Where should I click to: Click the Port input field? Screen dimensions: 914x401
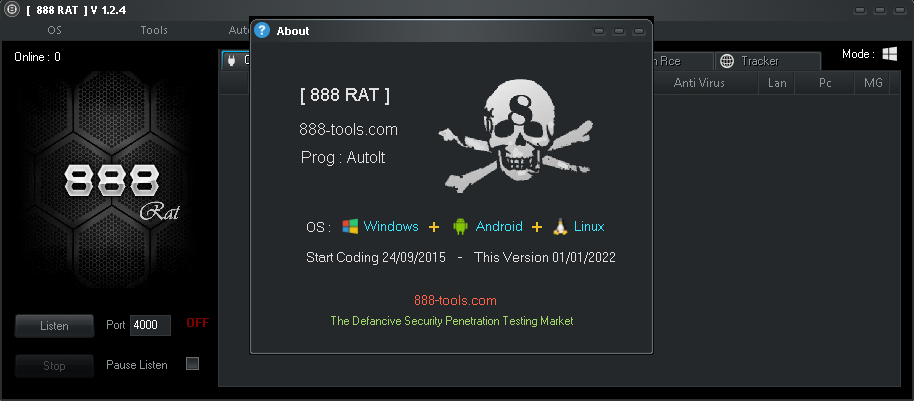click(x=150, y=325)
